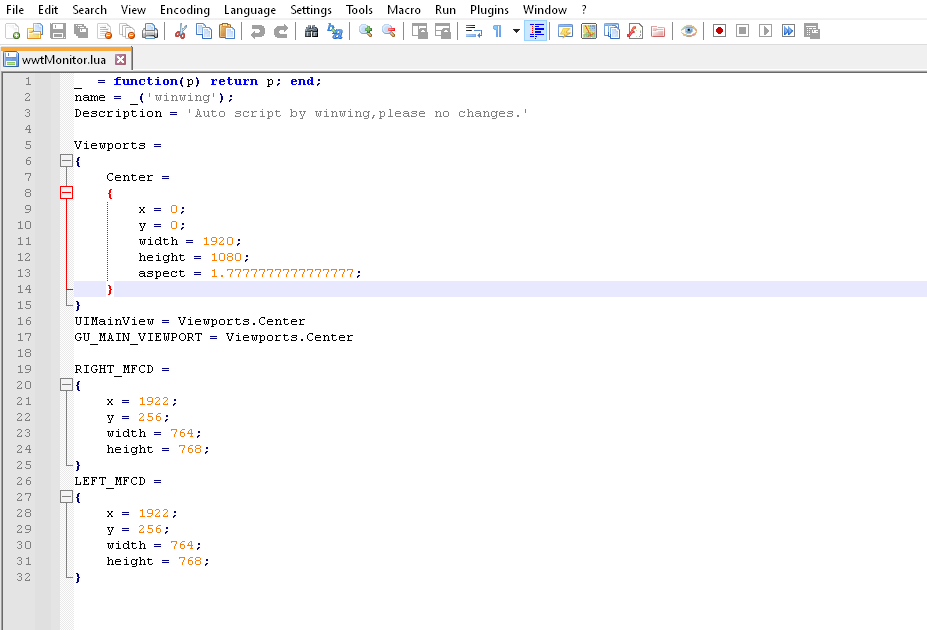Save the current recorded macro icon

(812, 31)
